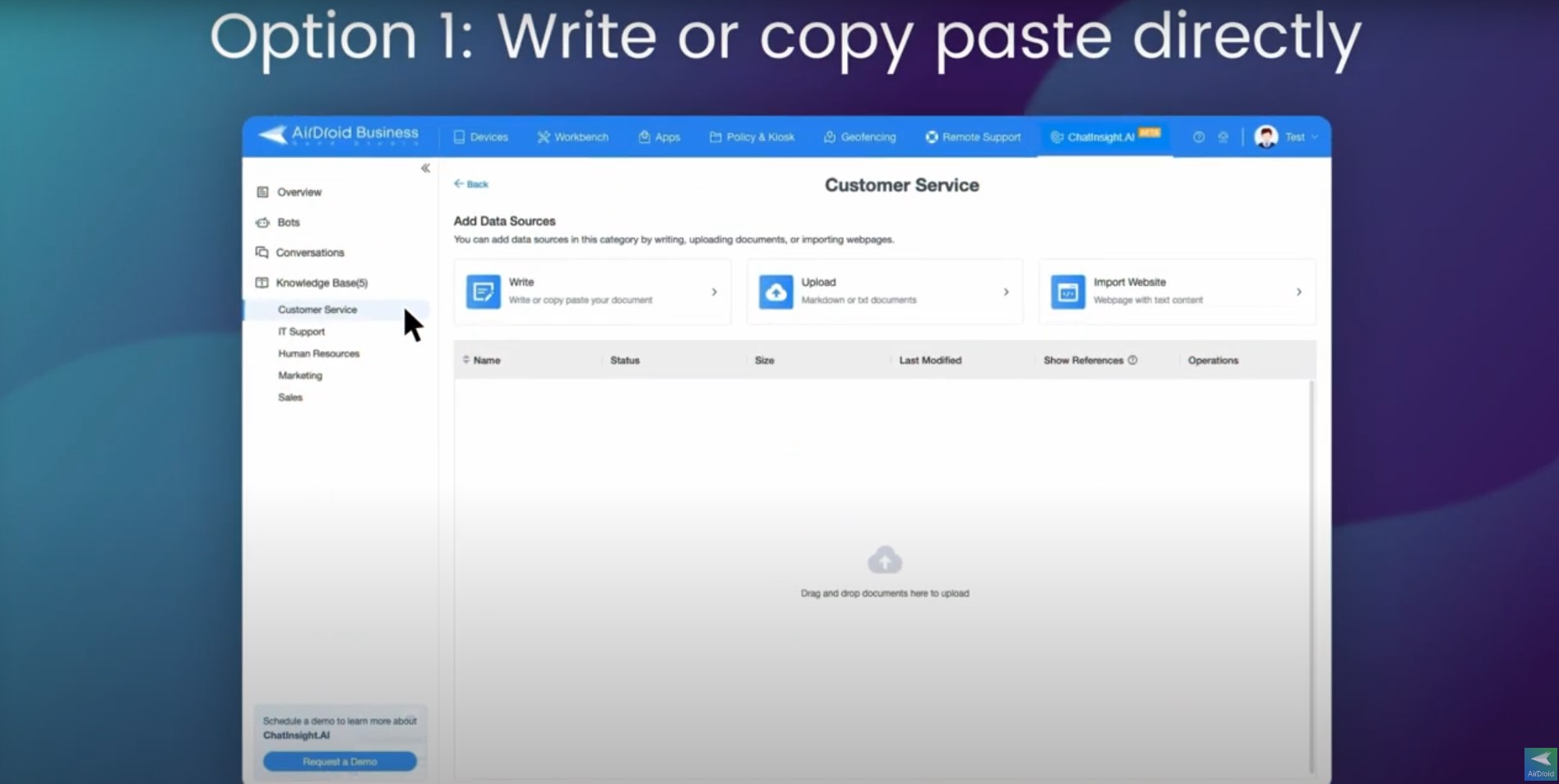This screenshot has width=1559, height=784.
Task: Click the Operations column header
Action: [x=1213, y=360]
